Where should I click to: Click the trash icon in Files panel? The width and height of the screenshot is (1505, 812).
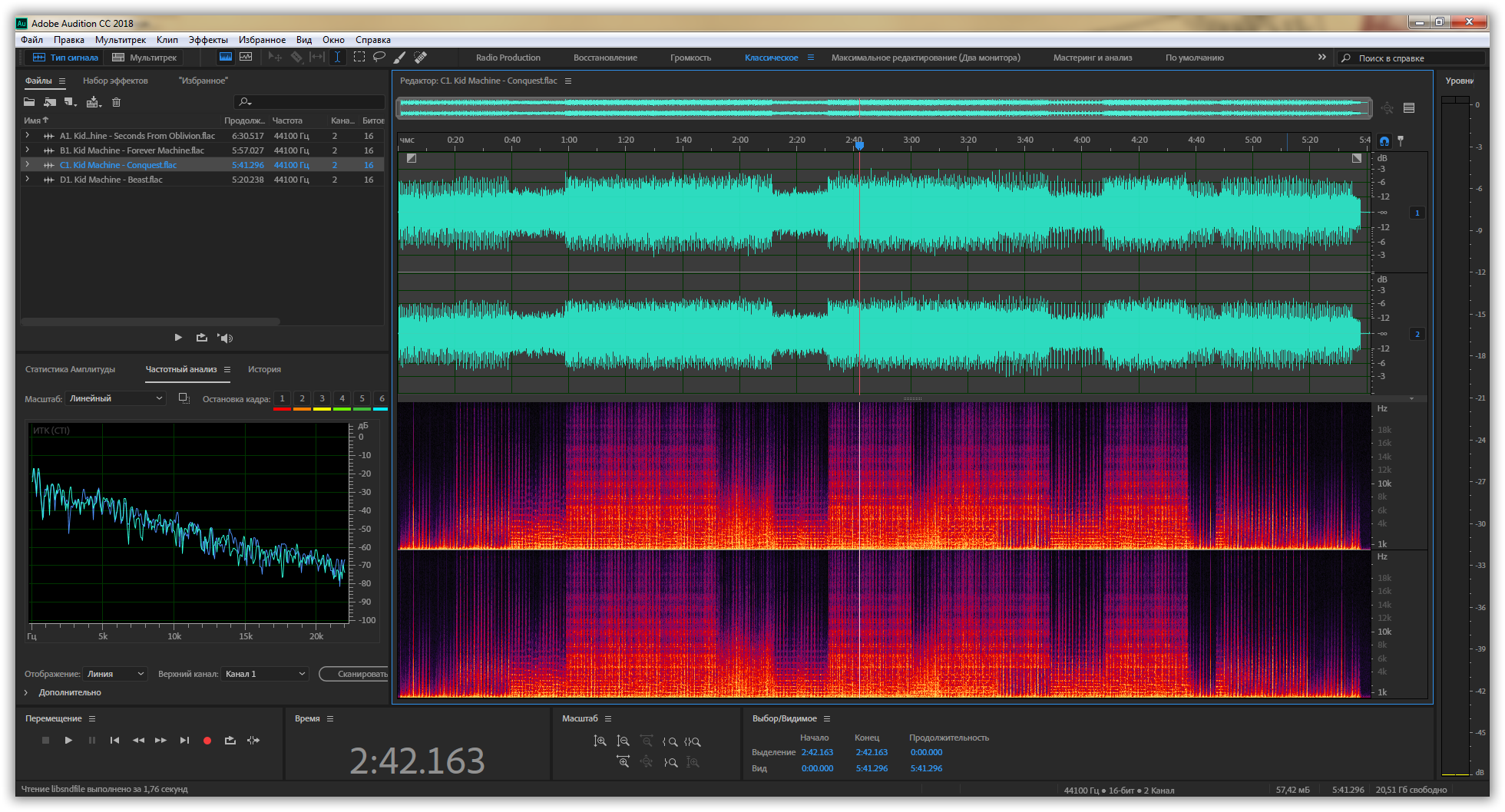(116, 102)
